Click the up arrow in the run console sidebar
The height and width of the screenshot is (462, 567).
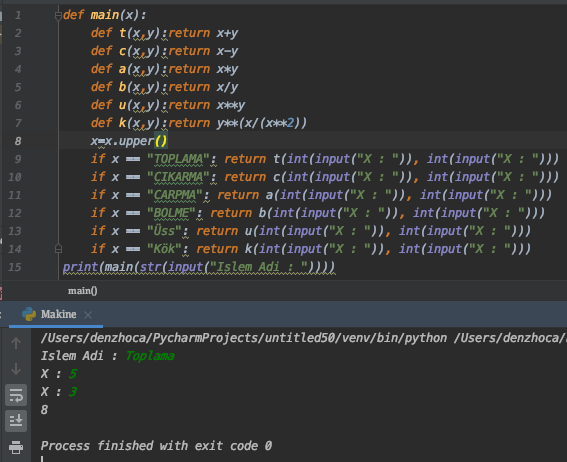pyautogui.click(x=16, y=343)
